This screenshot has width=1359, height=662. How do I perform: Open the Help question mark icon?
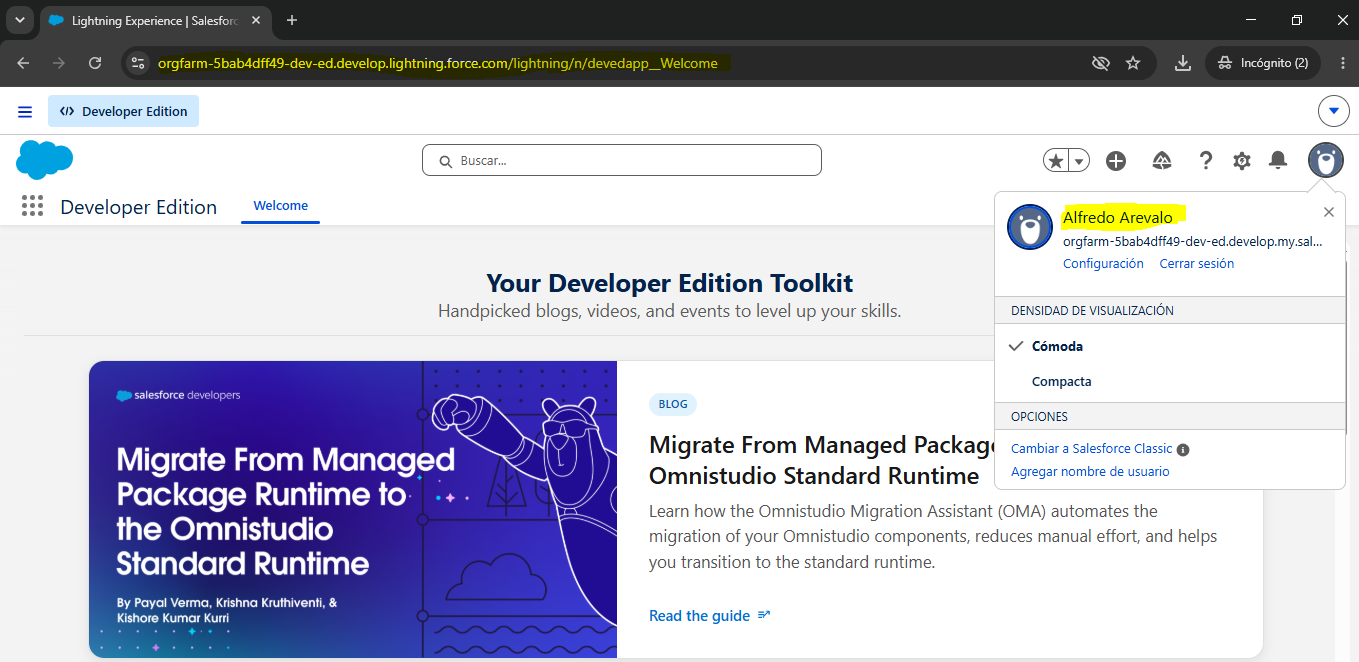1206,160
